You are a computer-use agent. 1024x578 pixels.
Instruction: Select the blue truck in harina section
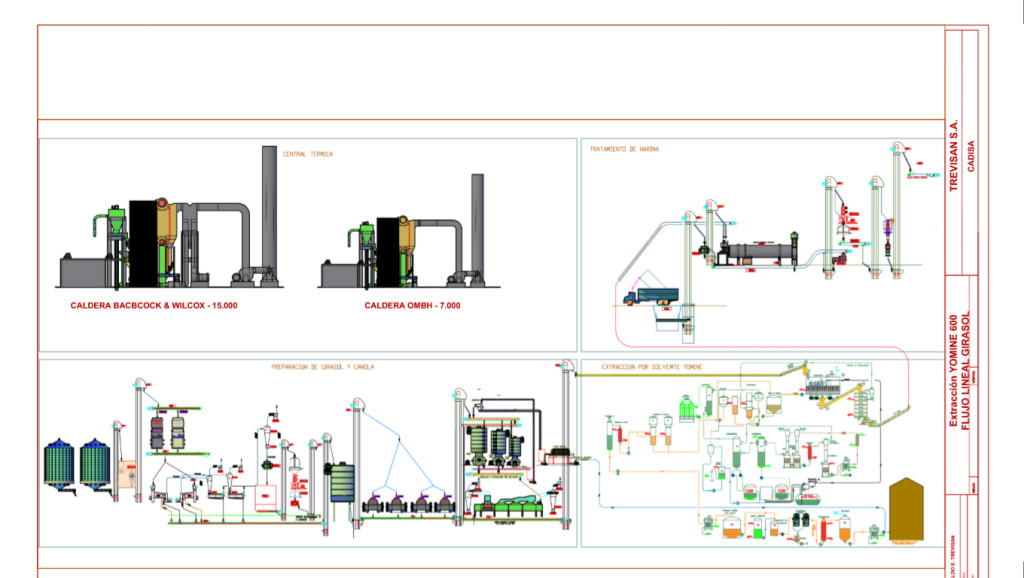pyautogui.click(x=650, y=297)
